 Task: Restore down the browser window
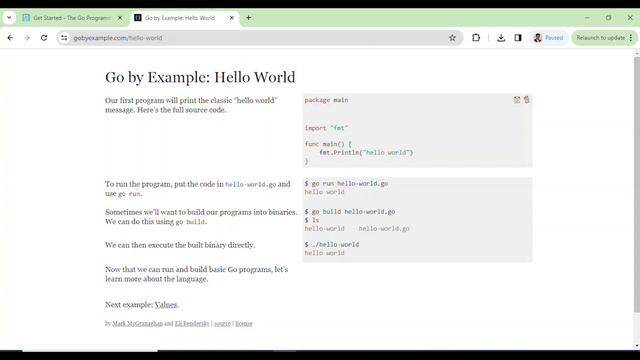[609, 18]
